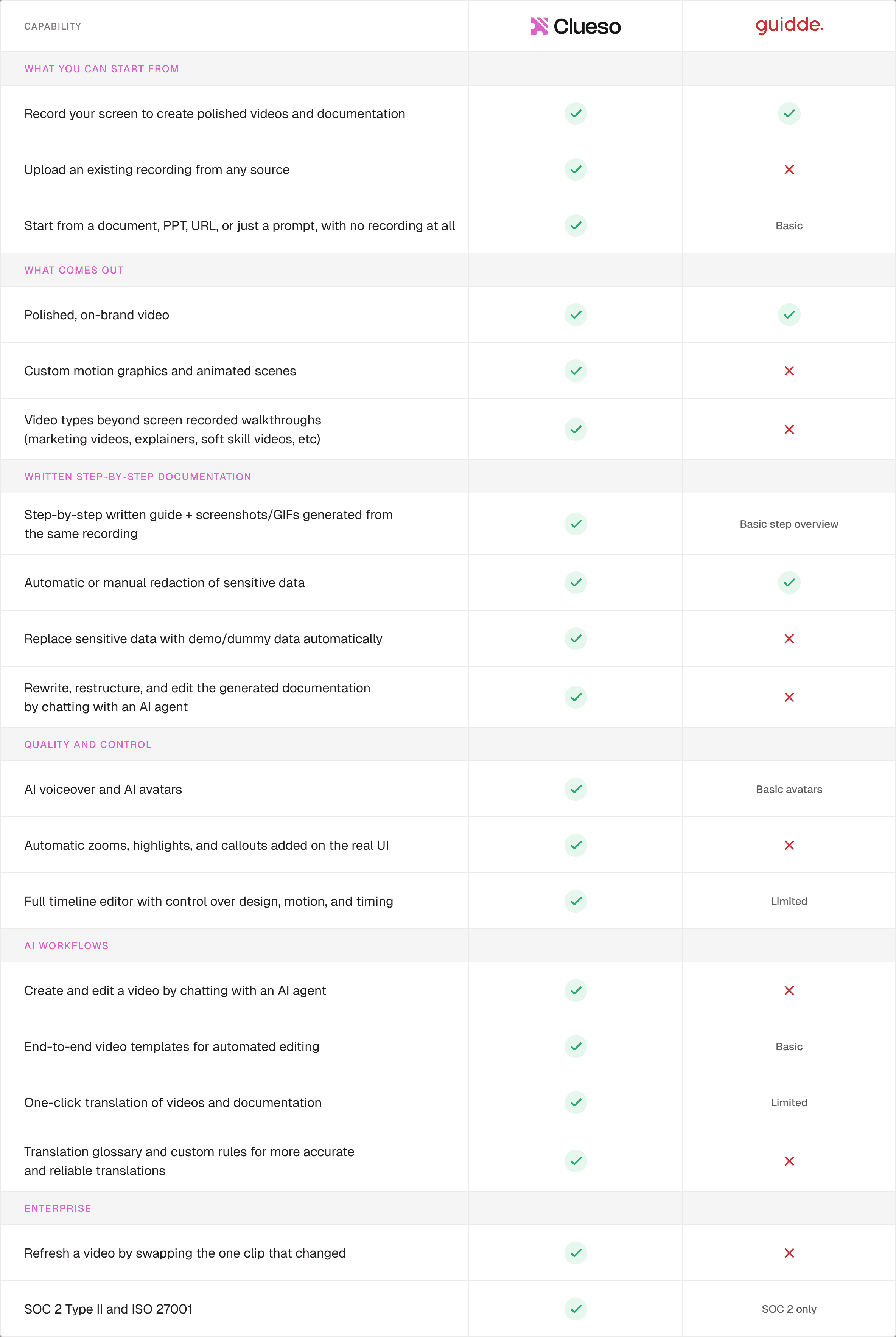896x1337 pixels.
Task: Click 'SOC 2 only' text in guidde column
Action: coord(789,1309)
